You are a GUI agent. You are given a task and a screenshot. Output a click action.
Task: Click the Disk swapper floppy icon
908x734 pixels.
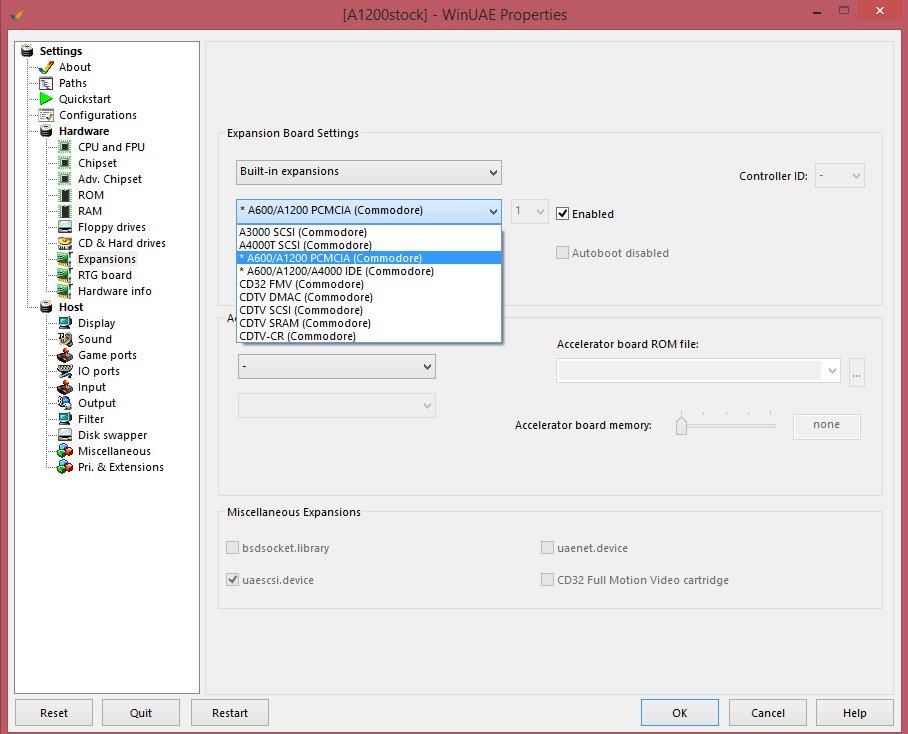65,435
